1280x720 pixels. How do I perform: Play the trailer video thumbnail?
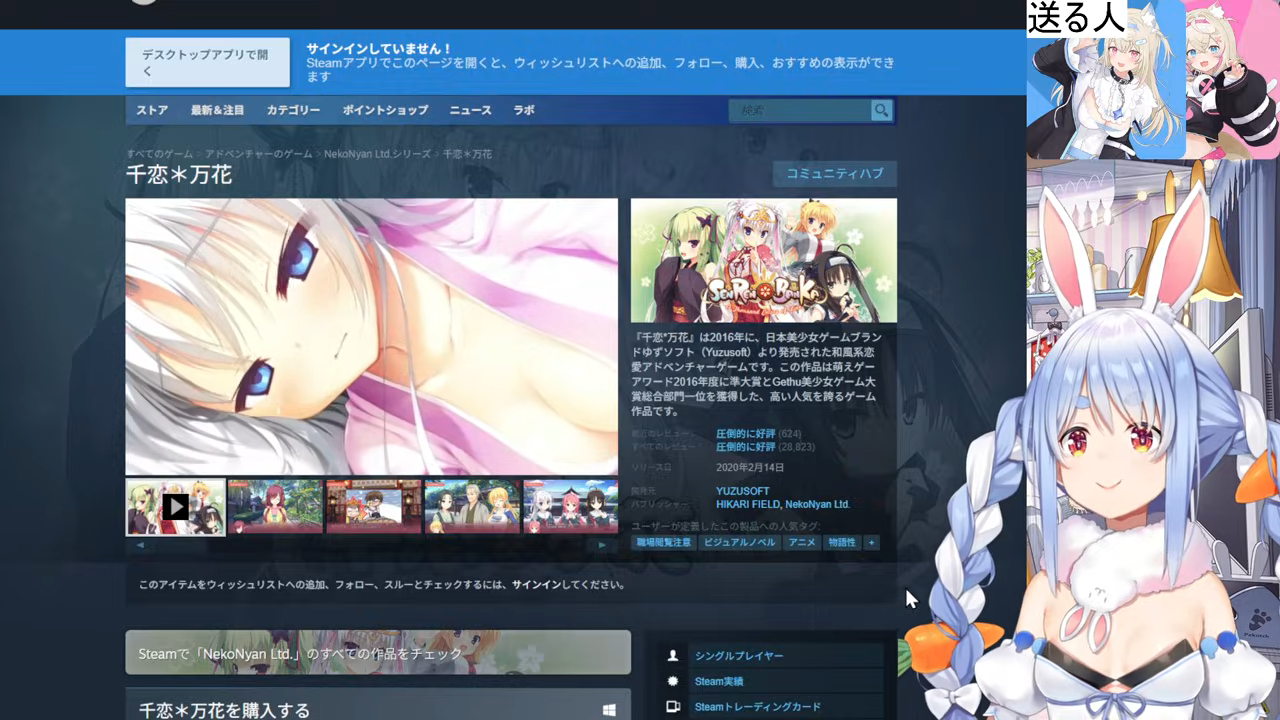coord(176,507)
